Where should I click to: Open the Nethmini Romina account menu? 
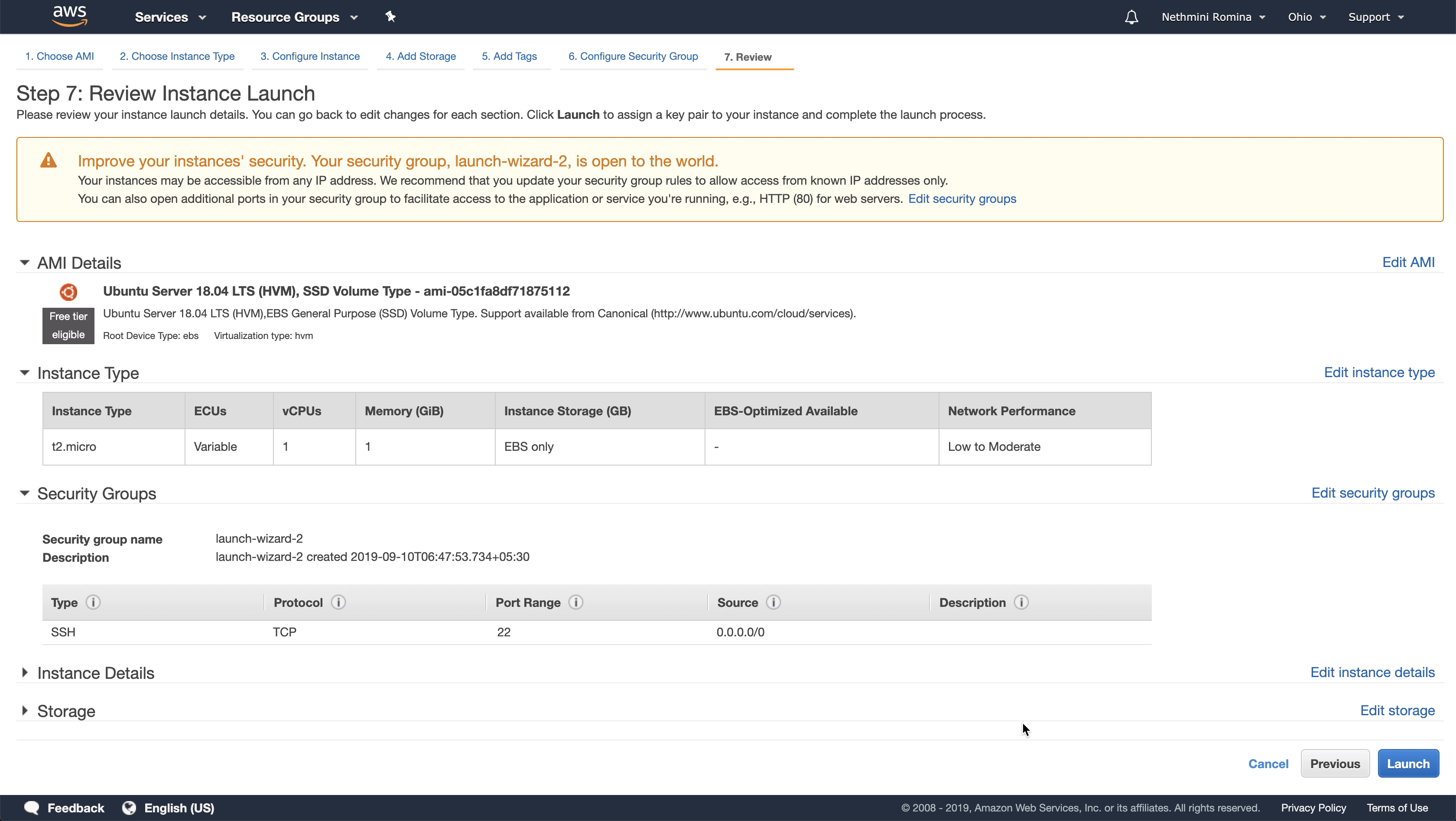coord(1213,17)
